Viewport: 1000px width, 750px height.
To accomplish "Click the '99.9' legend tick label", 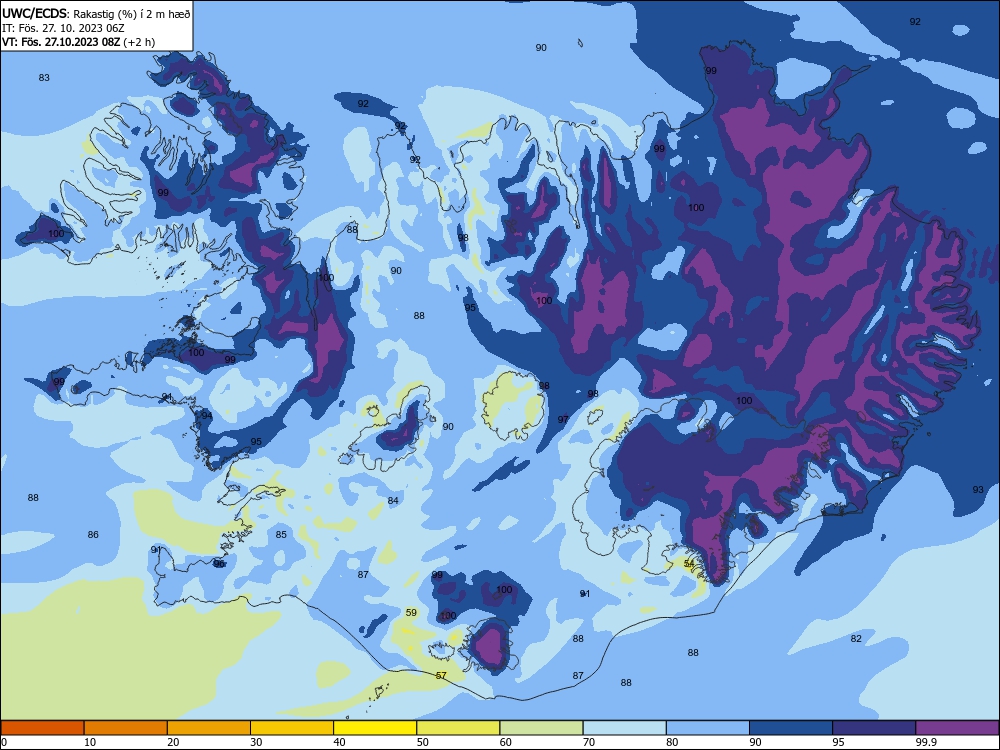I will coord(927,742).
